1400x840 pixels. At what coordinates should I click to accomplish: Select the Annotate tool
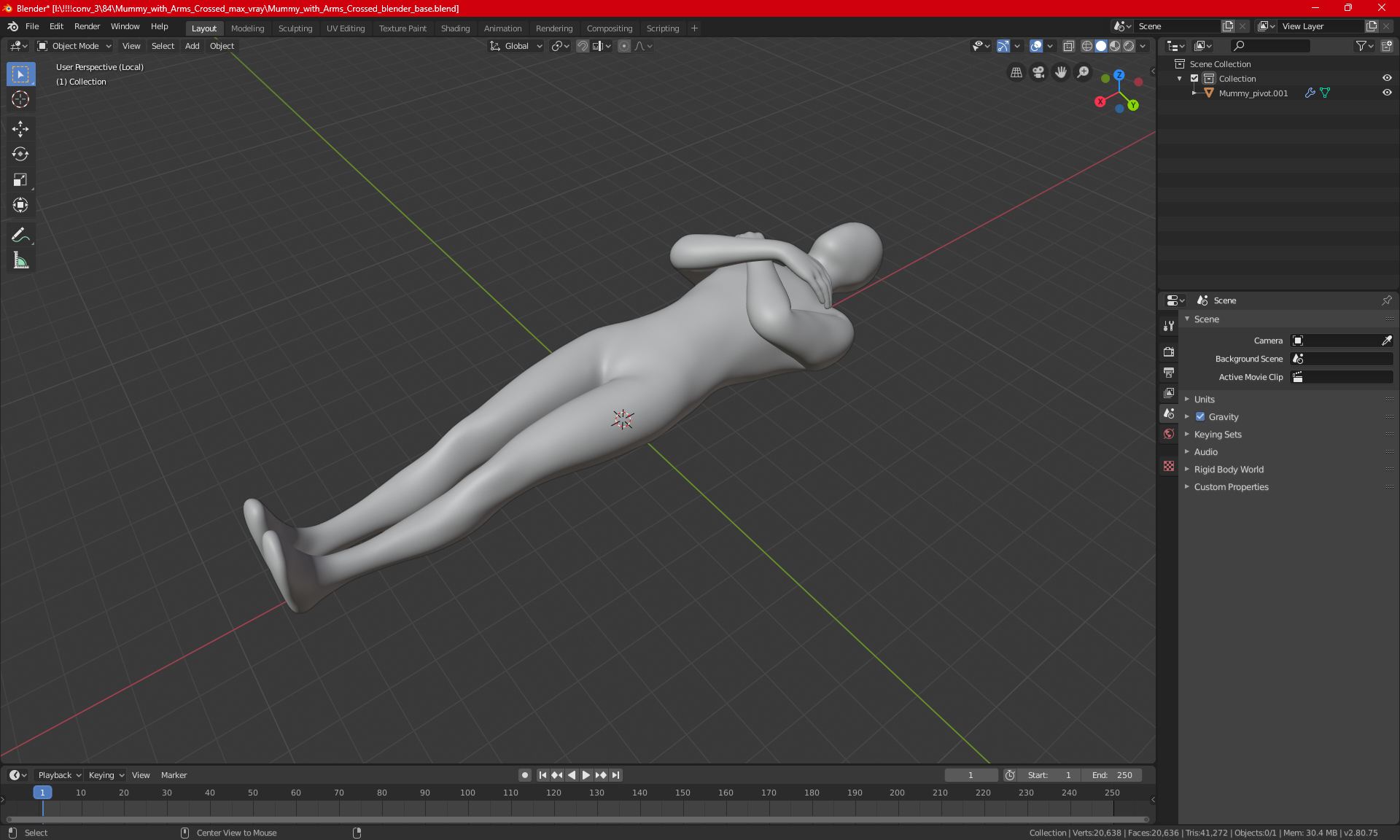click(x=20, y=235)
